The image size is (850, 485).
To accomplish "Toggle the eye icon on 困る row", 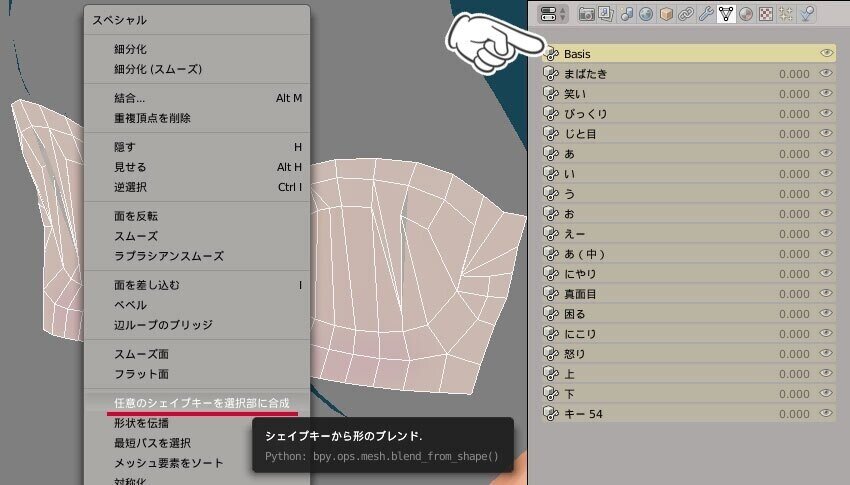I will [826, 313].
